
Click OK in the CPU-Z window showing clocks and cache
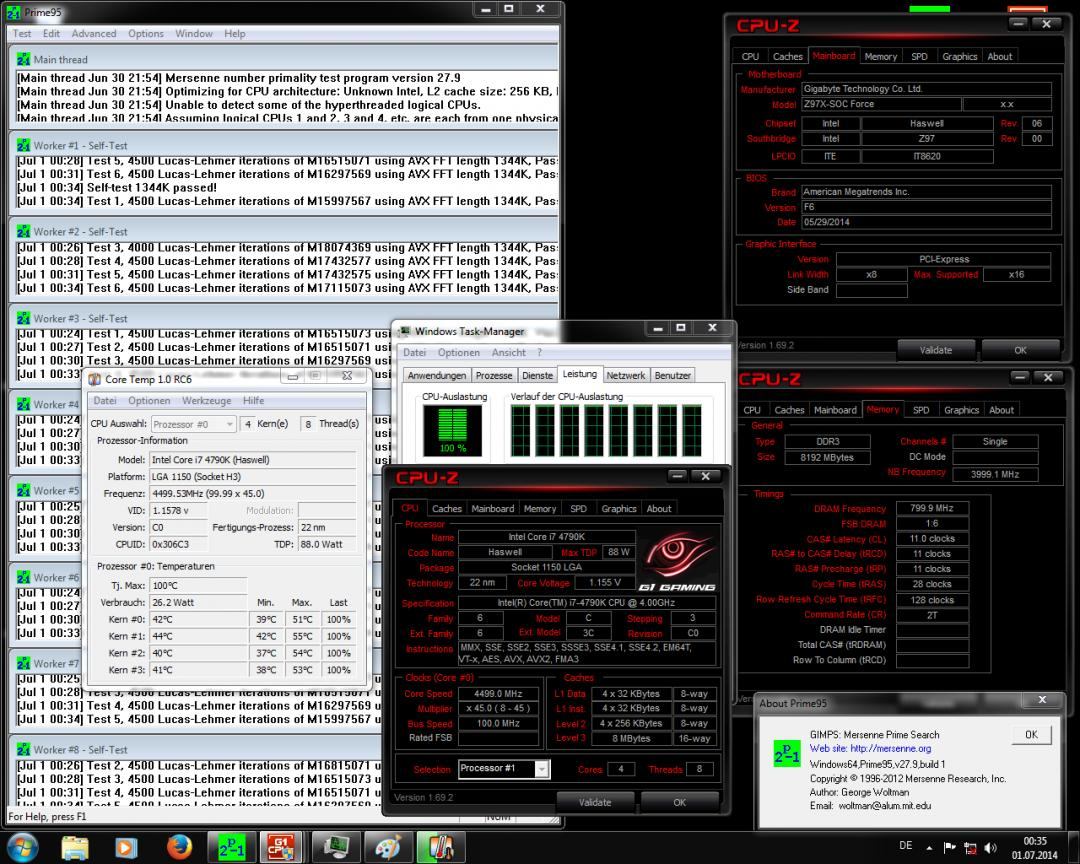click(680, 803)
